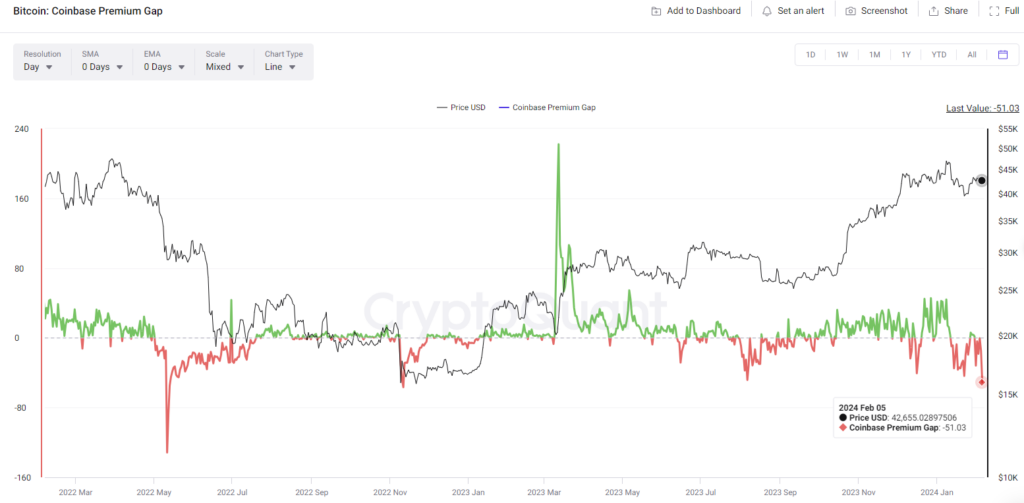Switch to the 1Y range tab
The width and height of the screenshot is (1024, 503).
point(906,55)
